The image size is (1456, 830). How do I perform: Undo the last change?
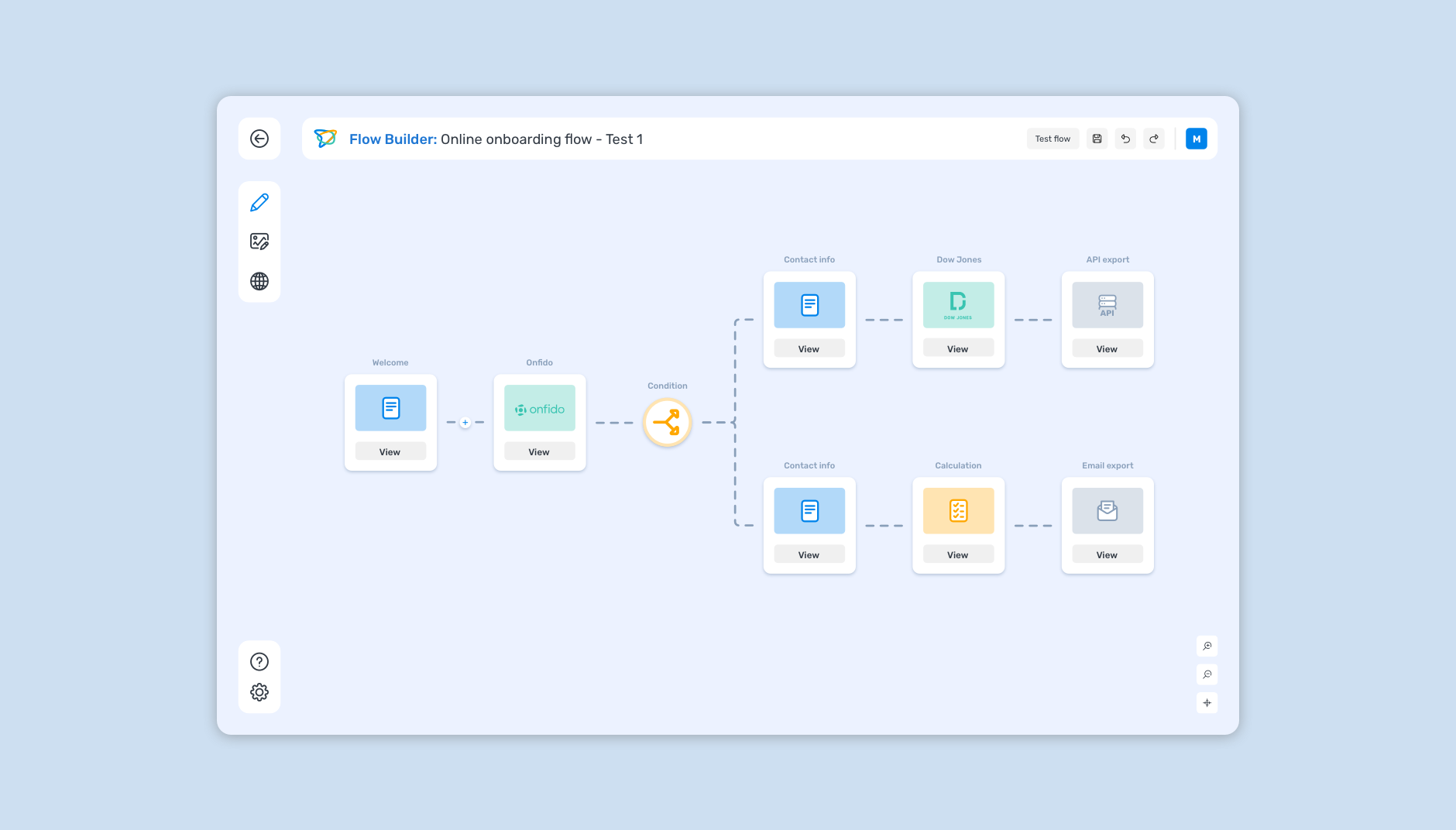pos(1125,139)
